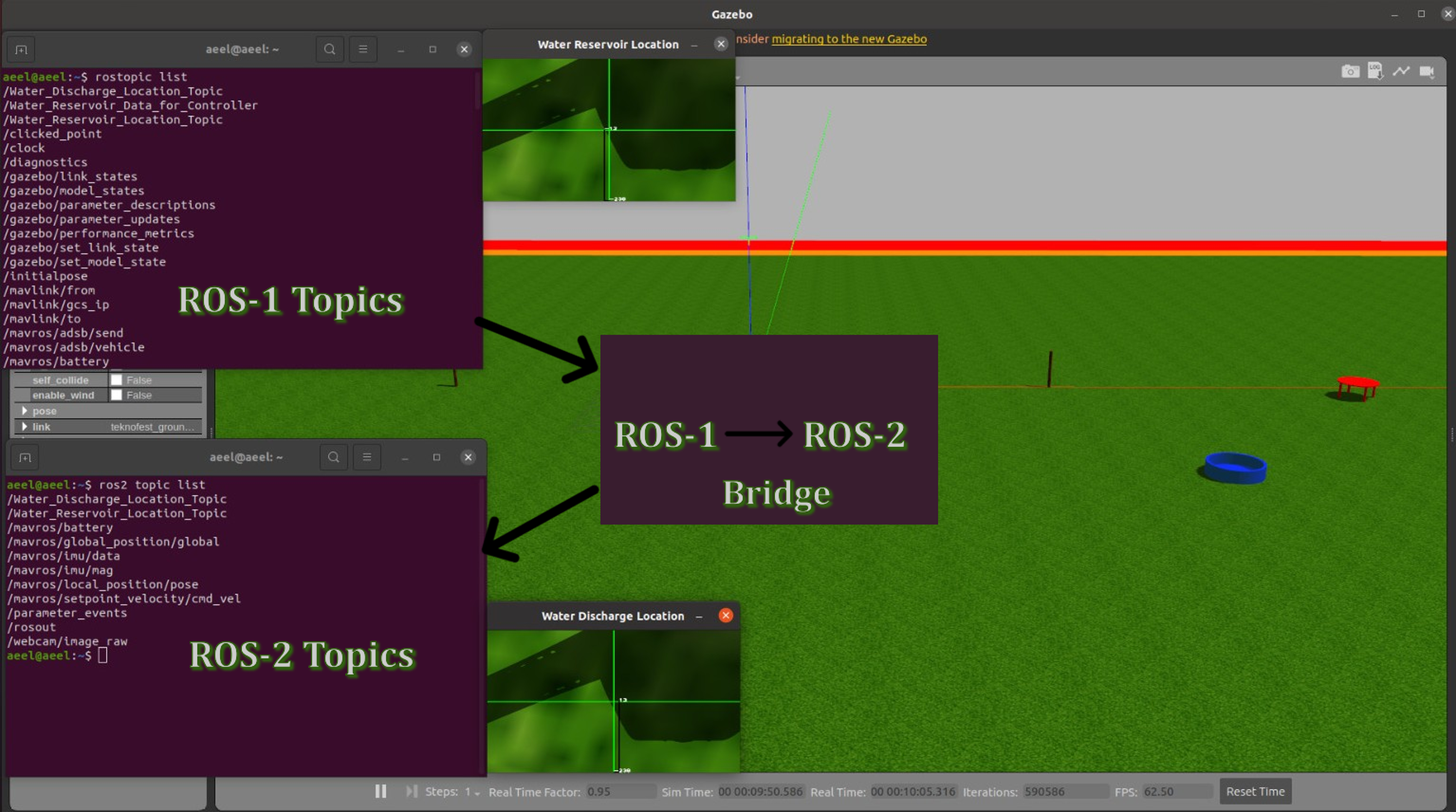Click search icon in top terminal
Screen dimensions: 1456x812
coord(330,50)
